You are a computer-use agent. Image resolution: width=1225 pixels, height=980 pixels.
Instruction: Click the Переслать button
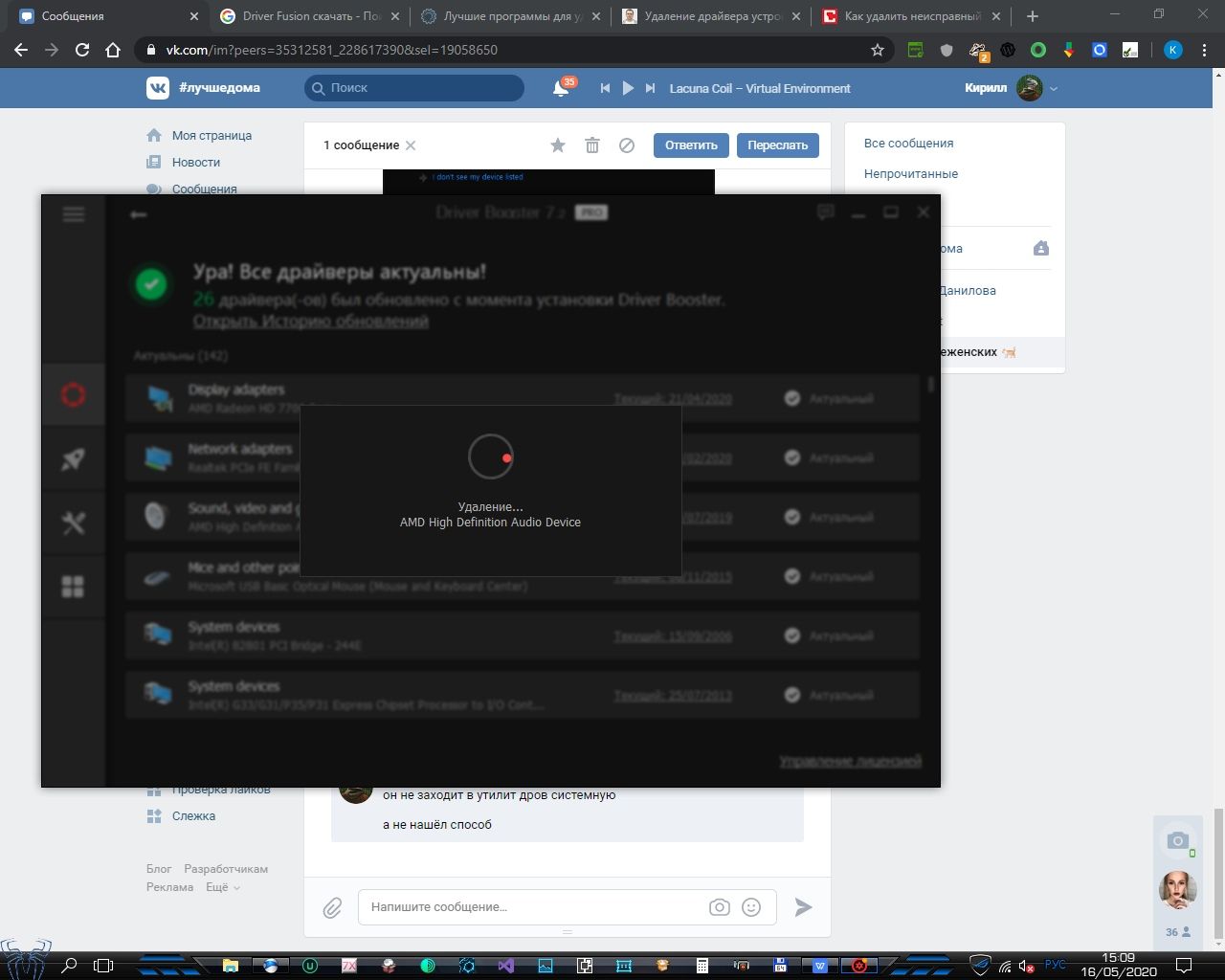click(x=777, y=145)
